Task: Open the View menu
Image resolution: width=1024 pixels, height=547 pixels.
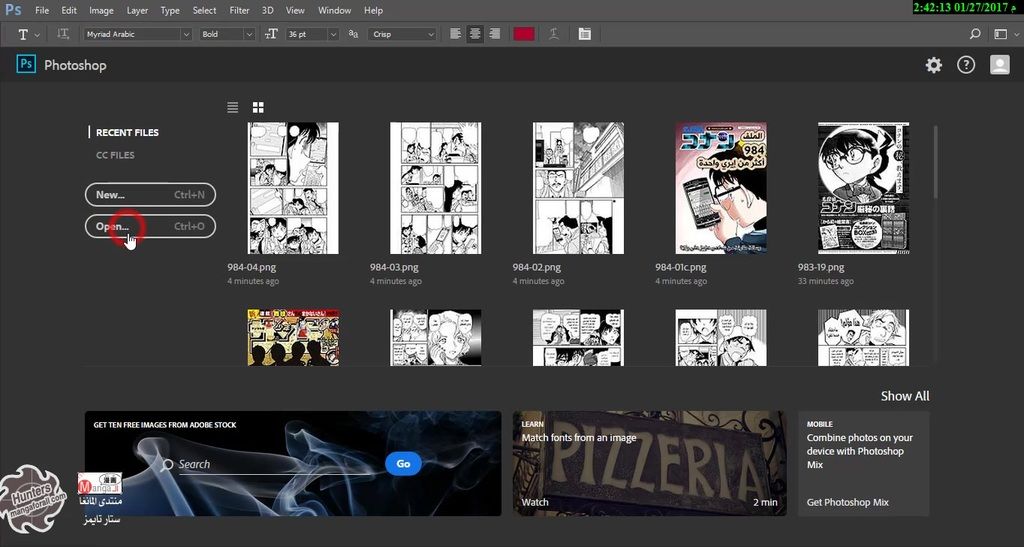Action: click(x=295, y=10)
